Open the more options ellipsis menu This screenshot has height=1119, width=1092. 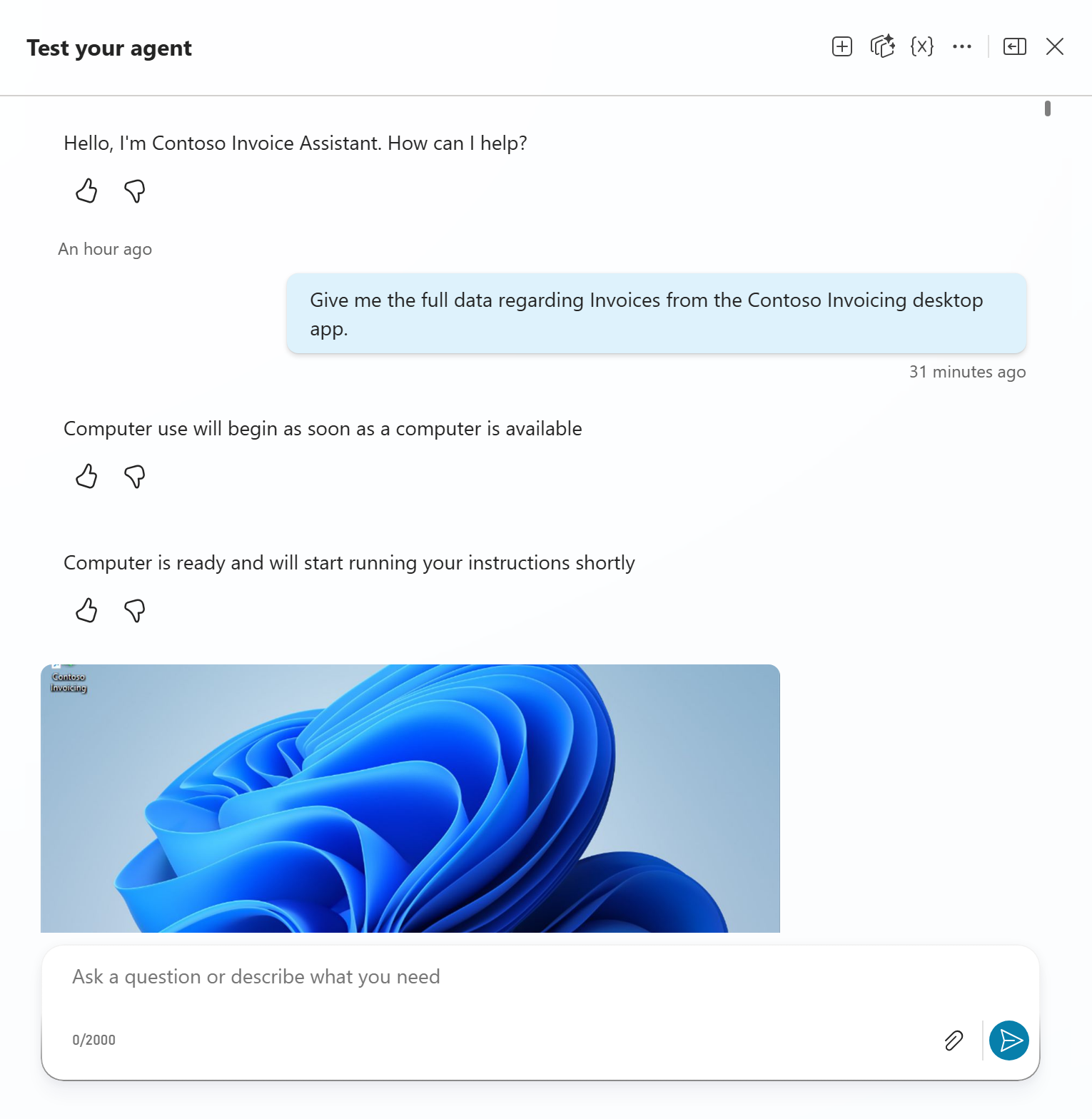(962, 47)
